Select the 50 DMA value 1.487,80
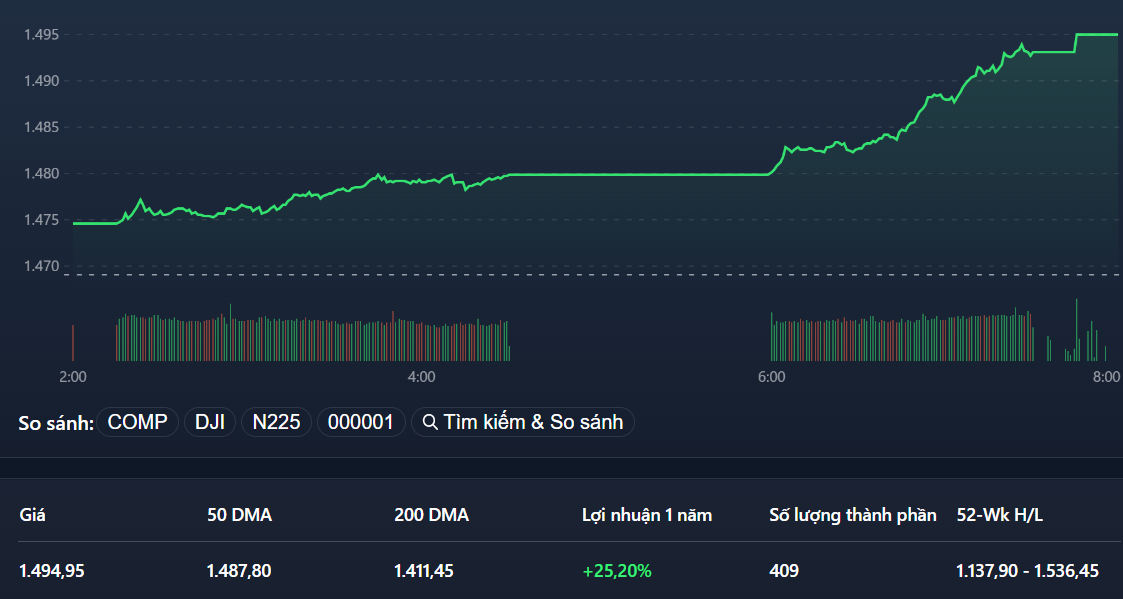Viewport: 1123px width, 599px height. click(x=239, y=571)
